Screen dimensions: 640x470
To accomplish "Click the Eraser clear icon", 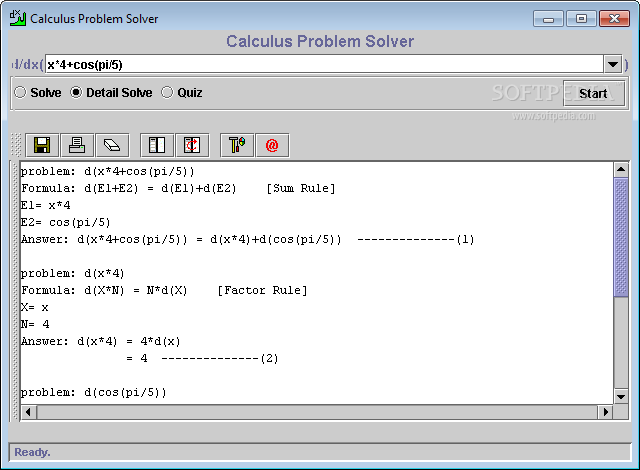I will [x=112, y=145].
